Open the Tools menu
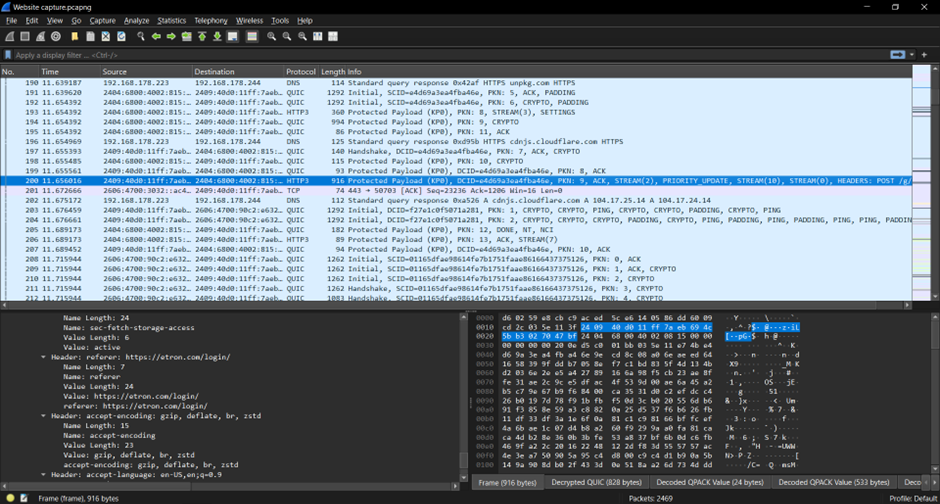The height and width of the screenshot is (504, 940). point(280,20)
